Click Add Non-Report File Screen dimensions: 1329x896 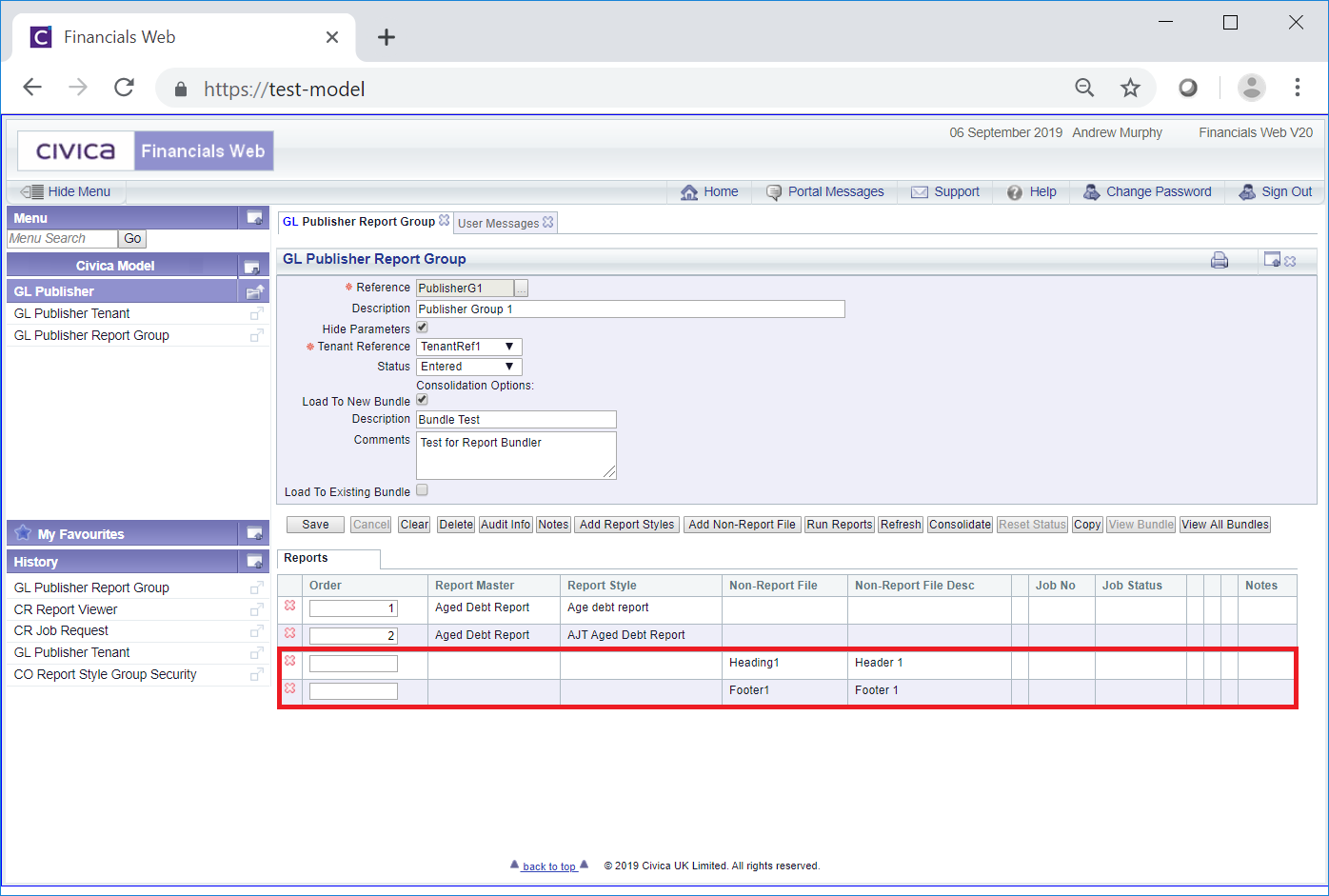coord(742,525)
